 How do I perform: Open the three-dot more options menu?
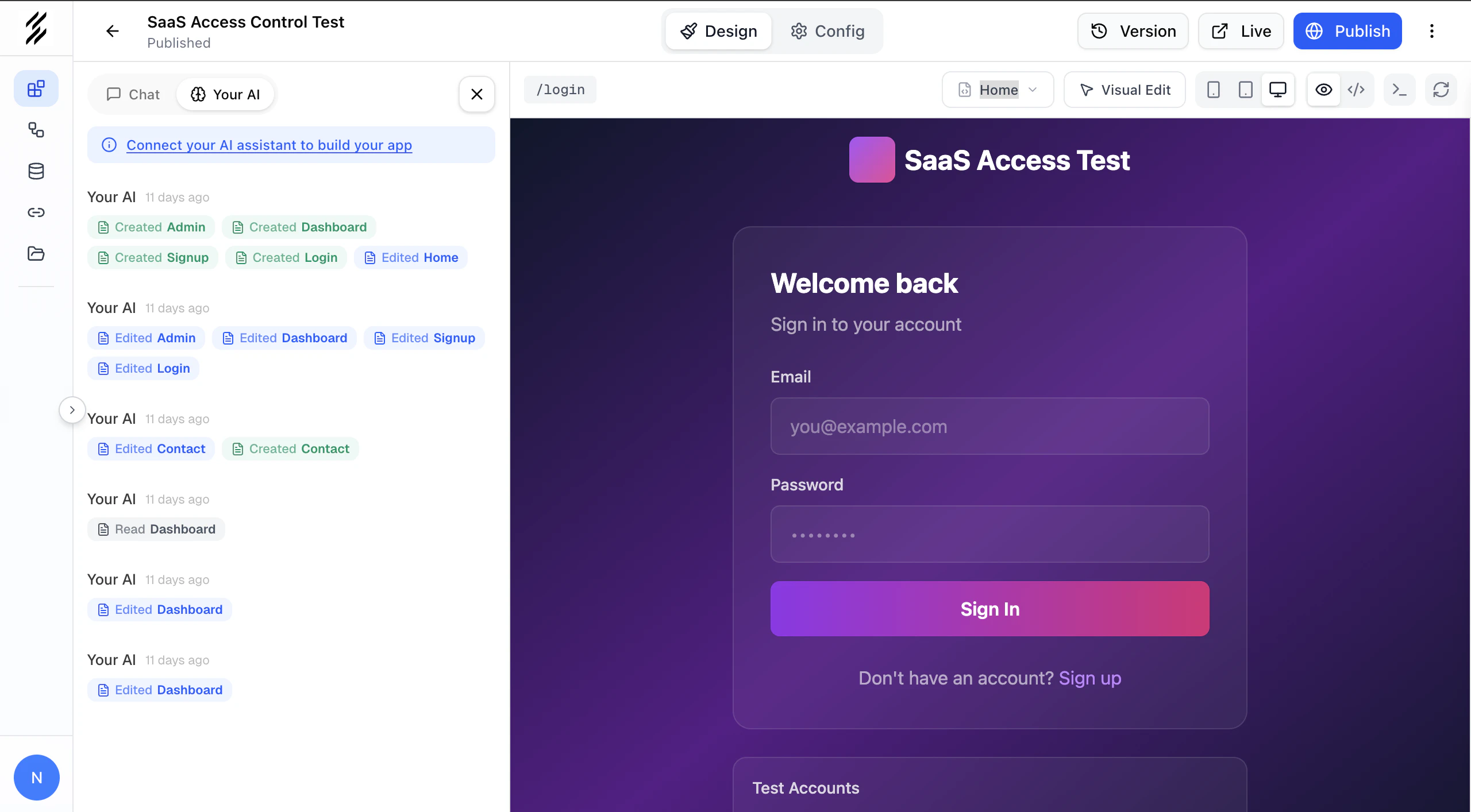pos(1431,31)
